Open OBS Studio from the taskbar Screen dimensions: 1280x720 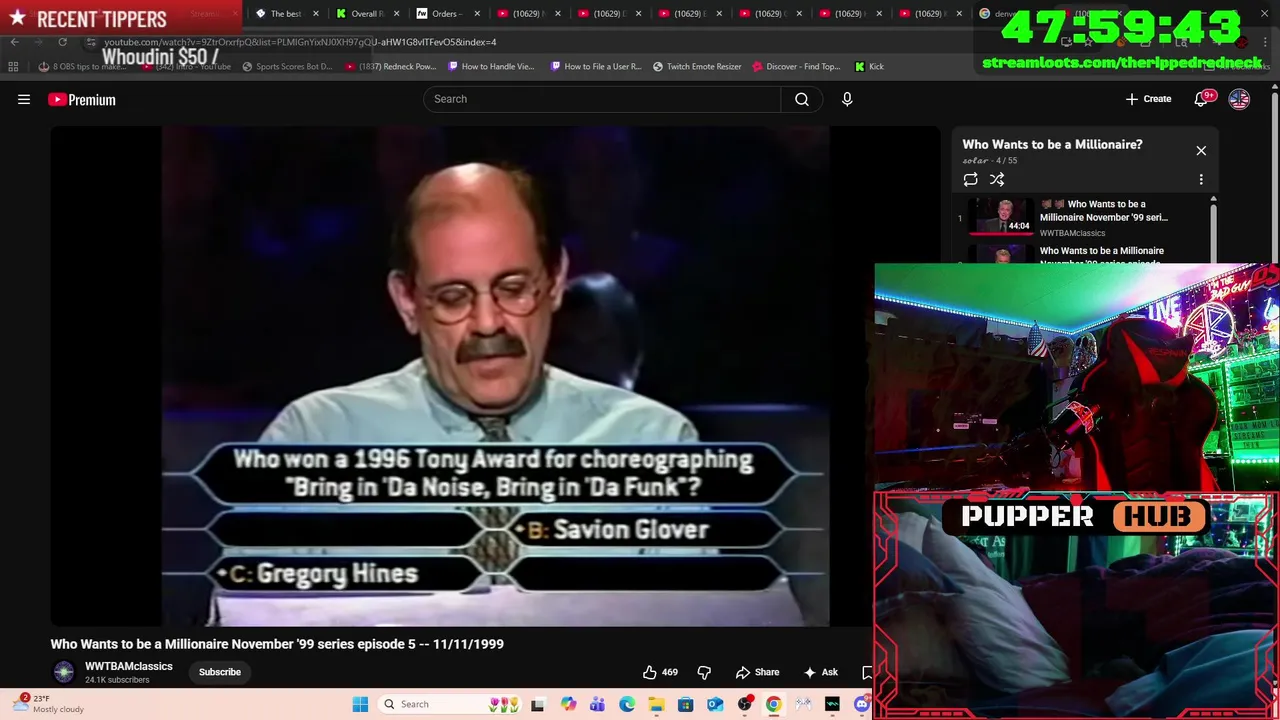tap(745, 704)
